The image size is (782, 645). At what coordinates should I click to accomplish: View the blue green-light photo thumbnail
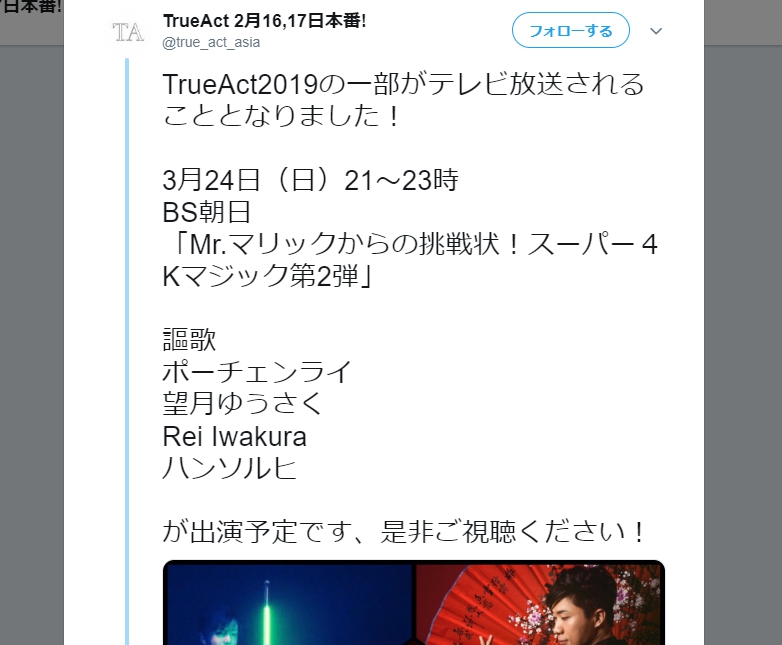coord(288,603)
